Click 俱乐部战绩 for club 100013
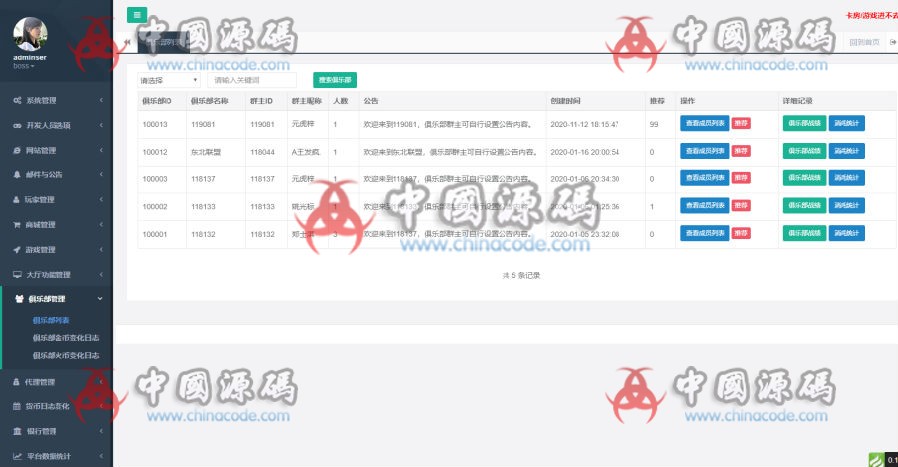 pyautogui.click(x=805, y=123)
